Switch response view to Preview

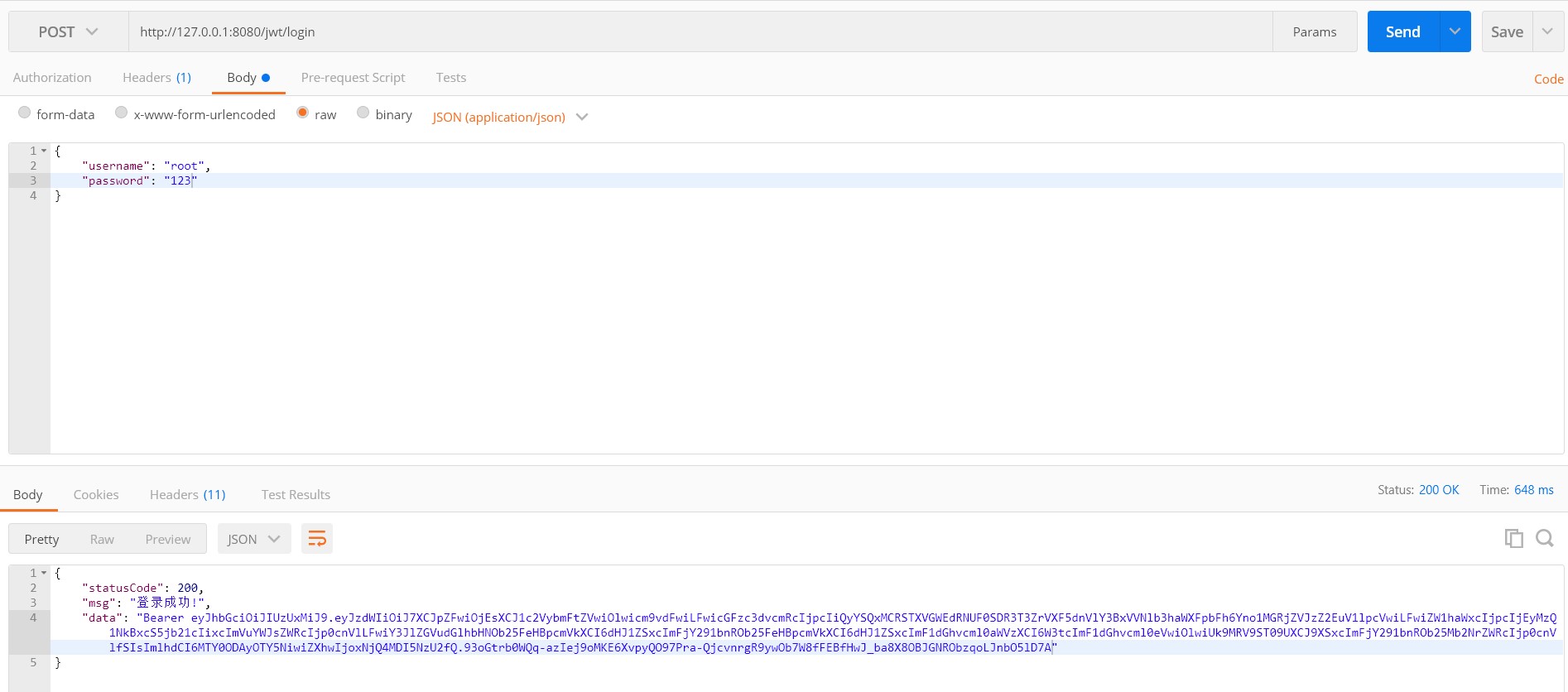[168, 539]
